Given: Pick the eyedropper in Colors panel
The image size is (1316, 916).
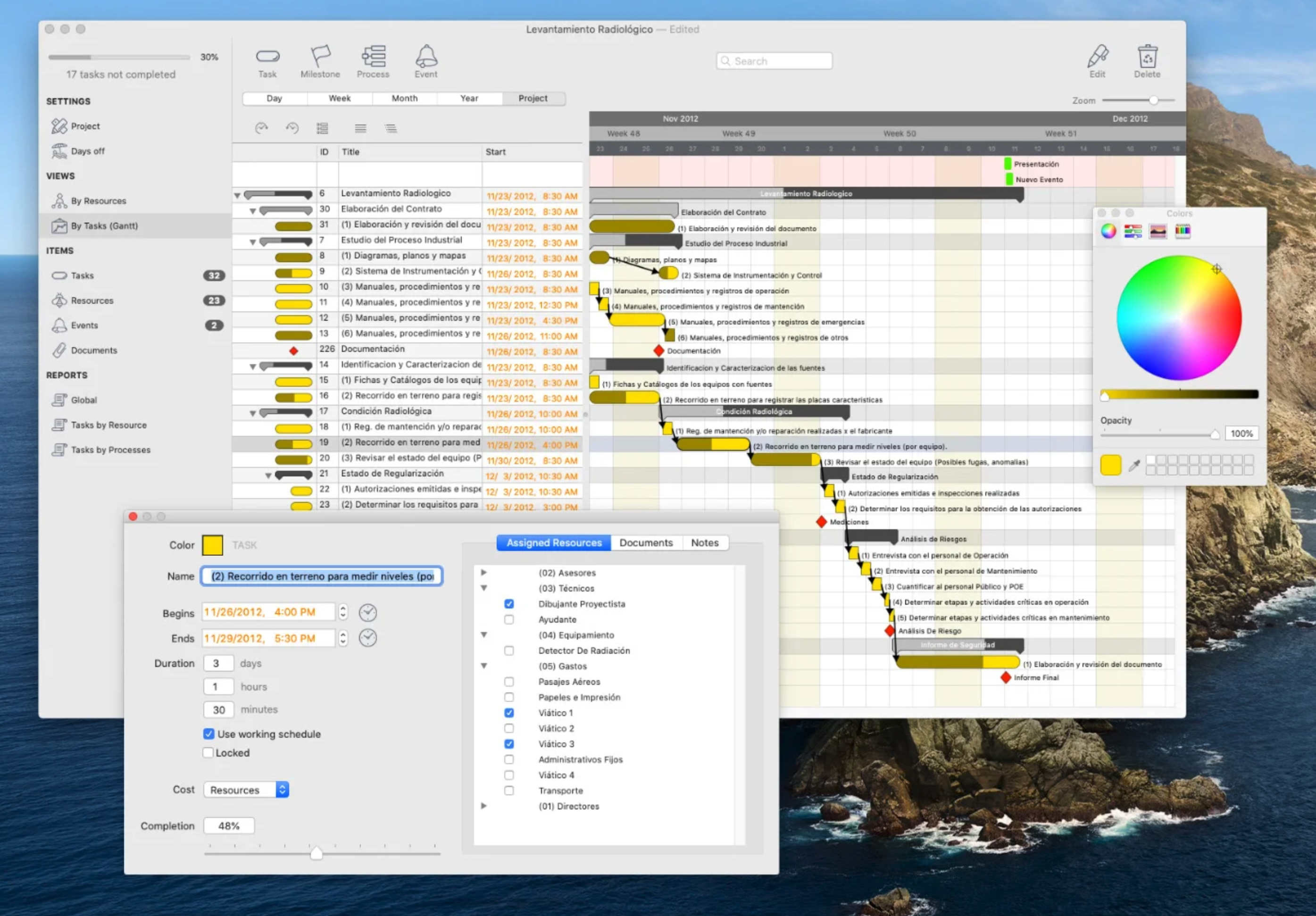Looking at the screenshot, I should coord(1134,466).
